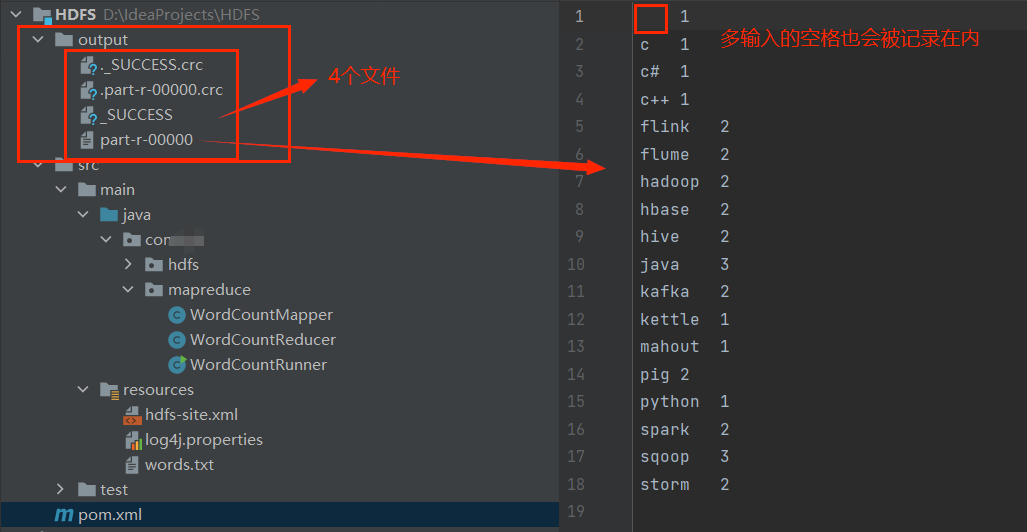This screenshot has height=532, width=1027.
Task: Collapse the java source folder chevron
Action: click(x=83, y=215)
